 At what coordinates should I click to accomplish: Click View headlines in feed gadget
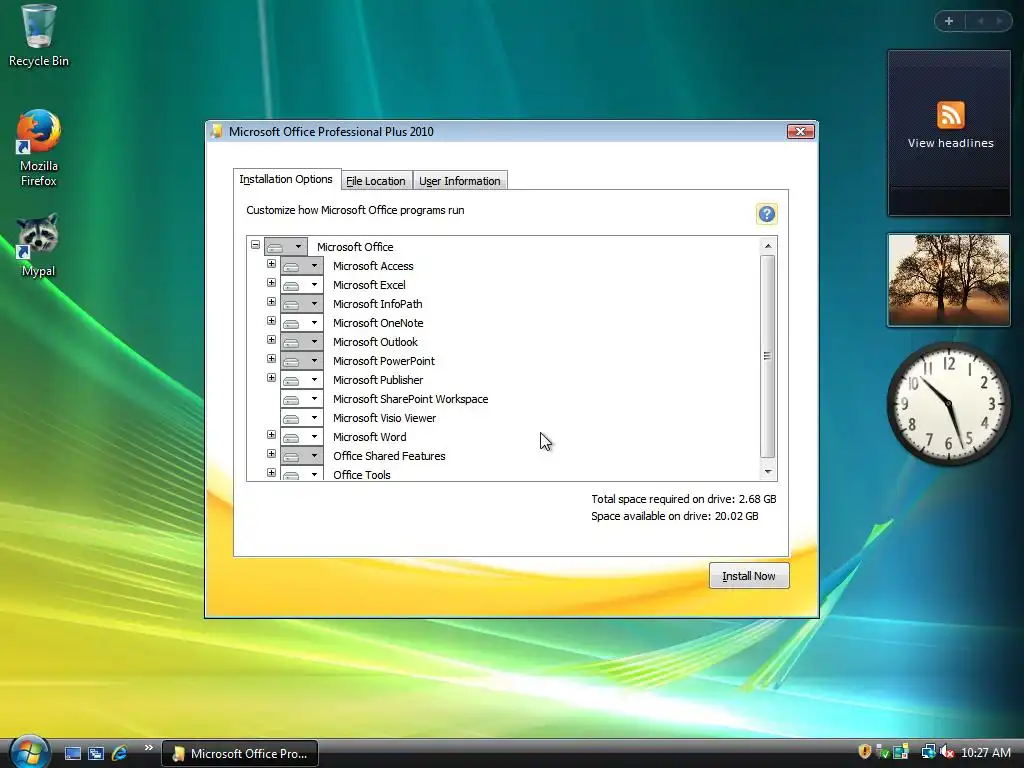point(950,143)
